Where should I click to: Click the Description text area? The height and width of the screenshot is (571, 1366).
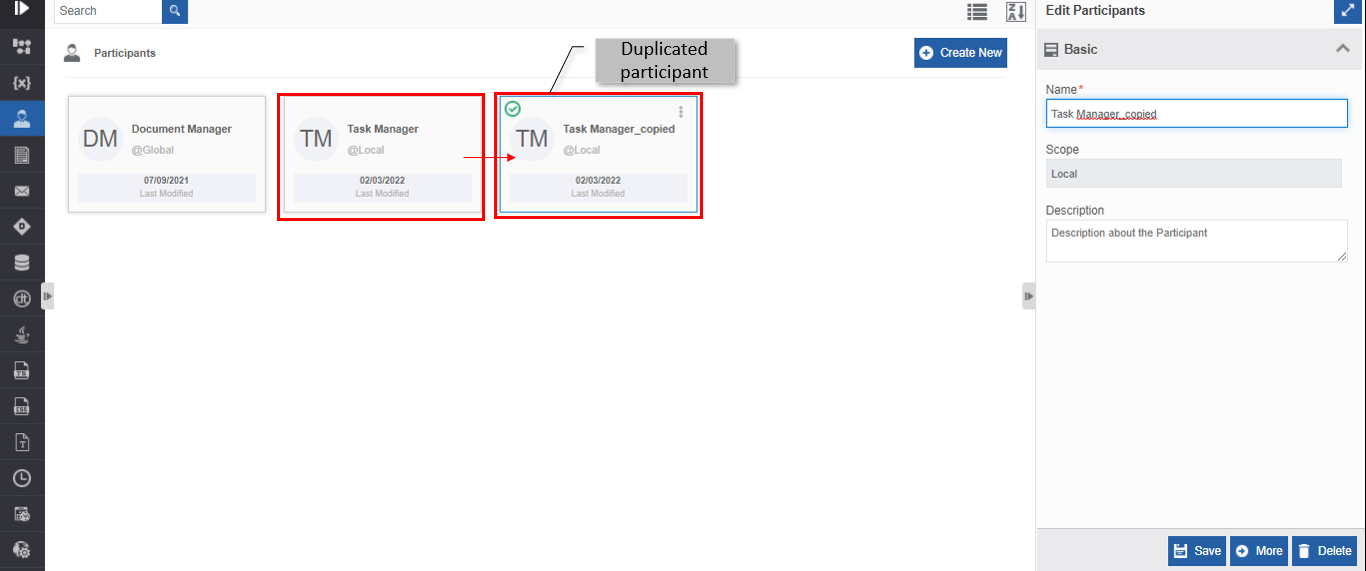1197,241
